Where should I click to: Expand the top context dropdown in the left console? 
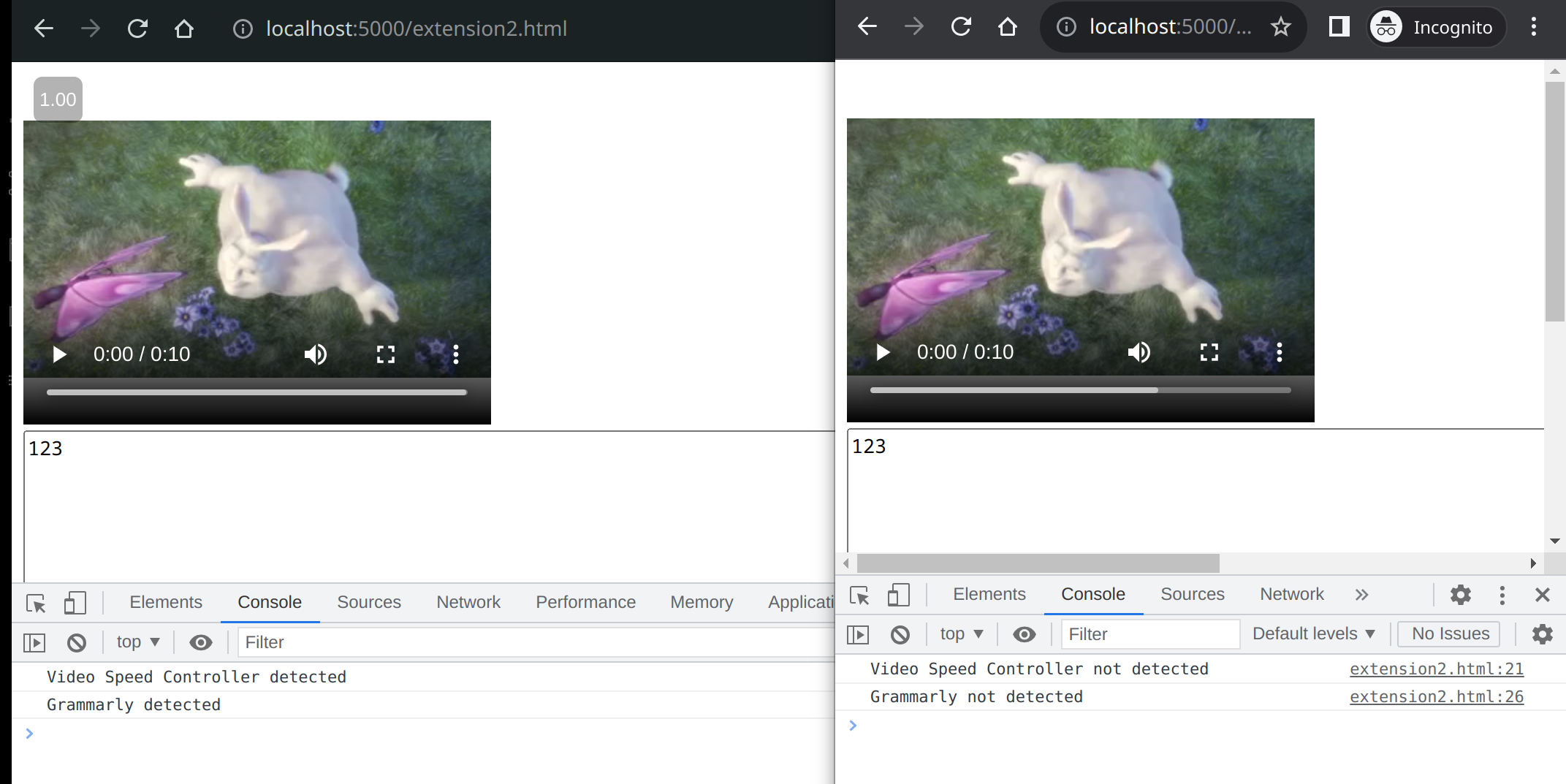coord(137,642)
